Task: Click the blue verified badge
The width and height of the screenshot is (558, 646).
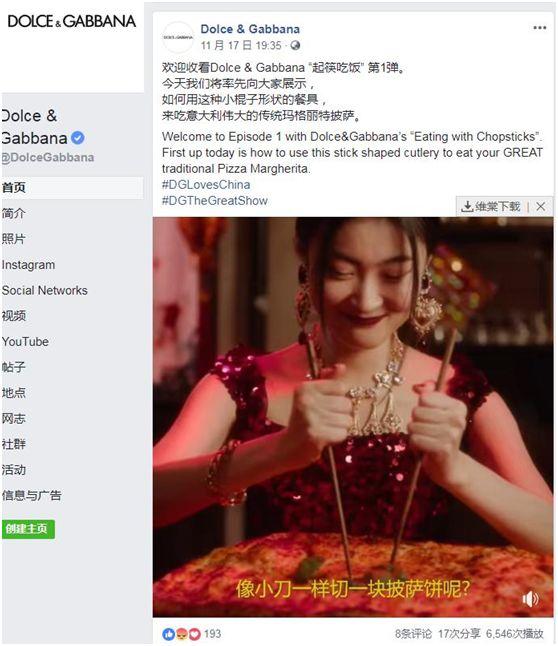Action: tap(77, 138)
